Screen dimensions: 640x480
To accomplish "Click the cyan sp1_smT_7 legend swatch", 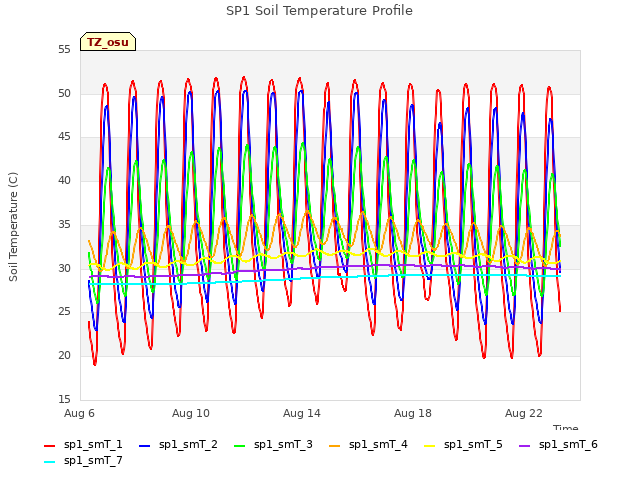I will 49,462.
